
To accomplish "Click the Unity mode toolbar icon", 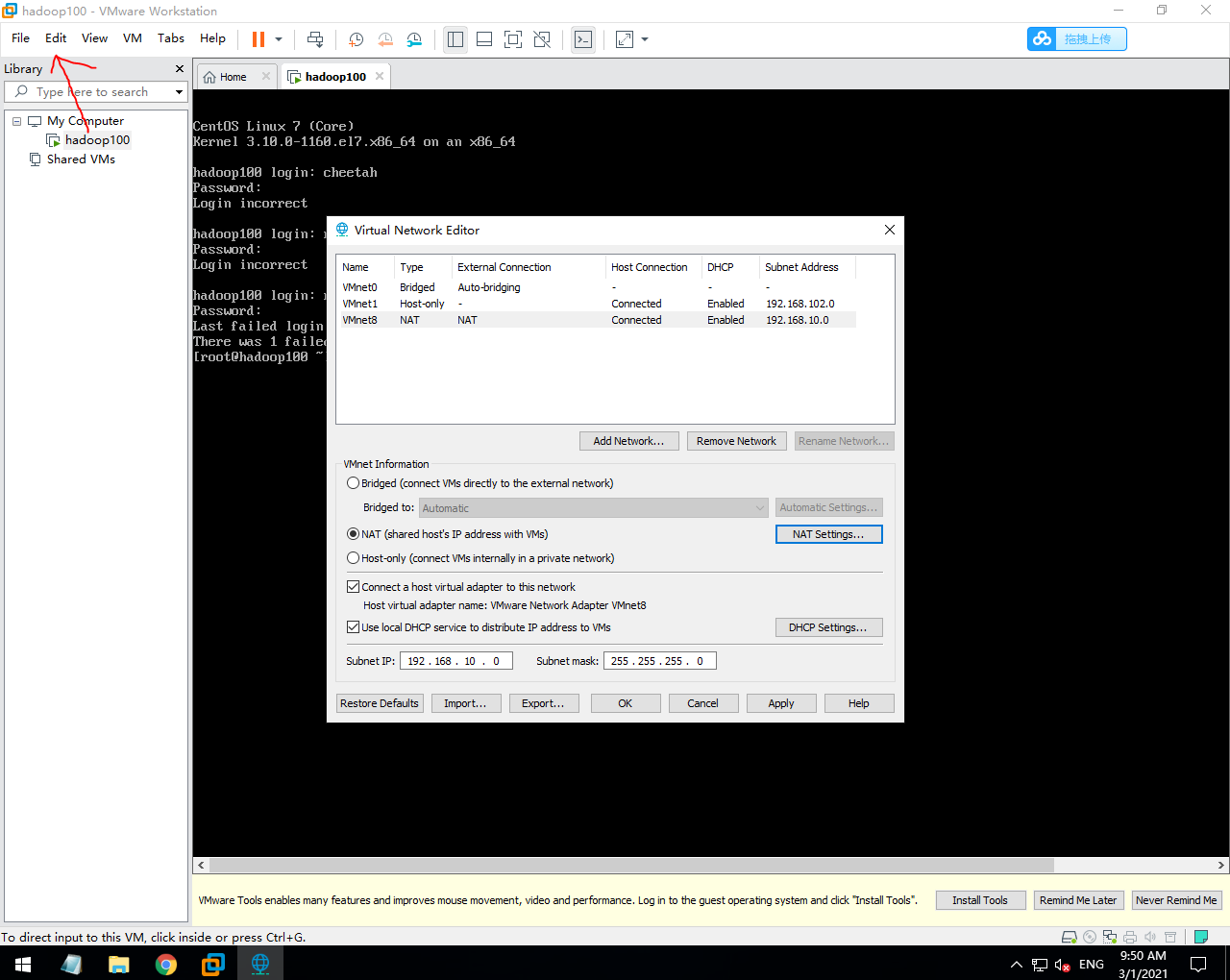I will 542,39.
